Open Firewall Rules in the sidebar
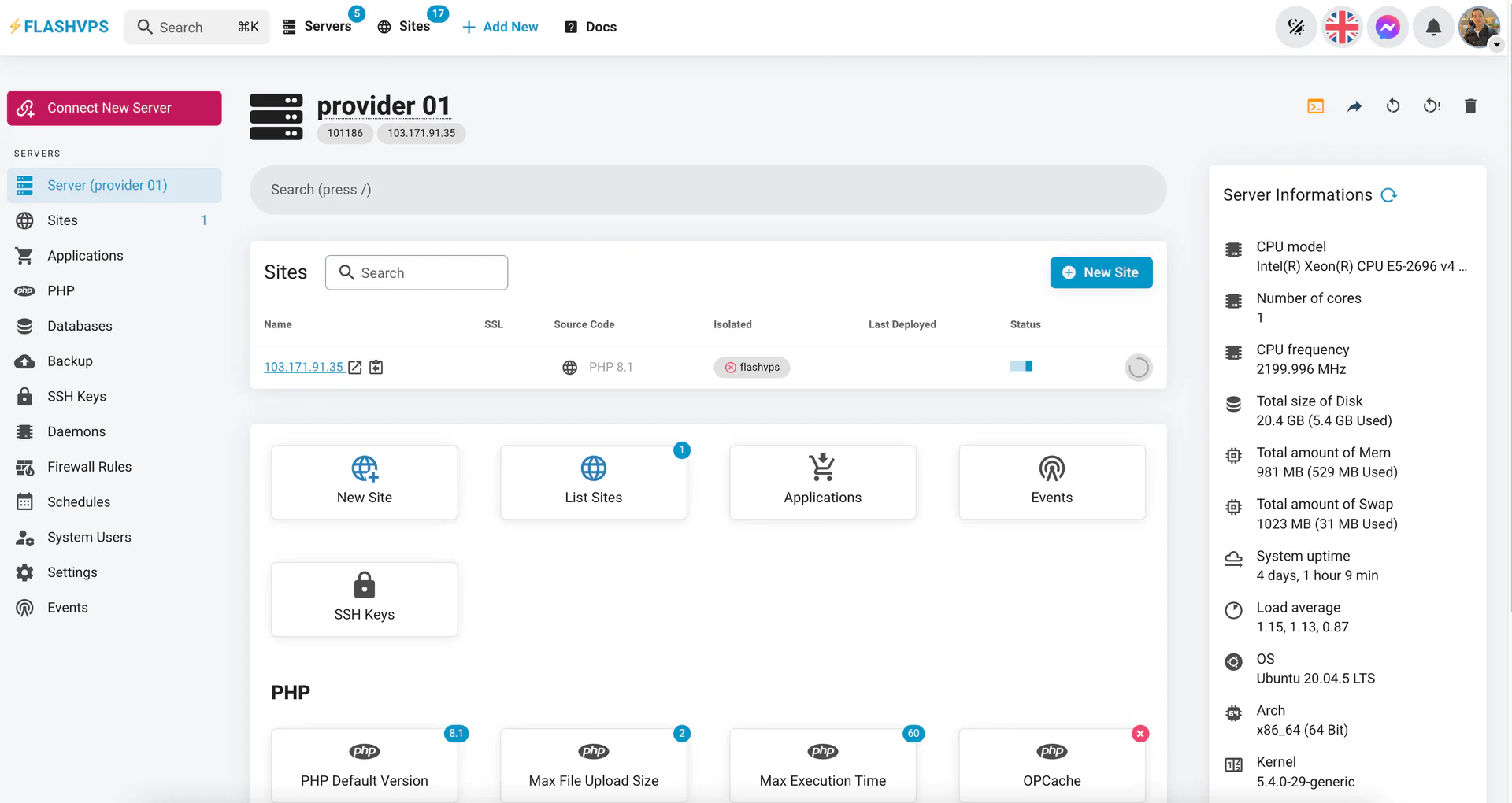The width and height of the screenshot is (1512, 803). [89, 467]
